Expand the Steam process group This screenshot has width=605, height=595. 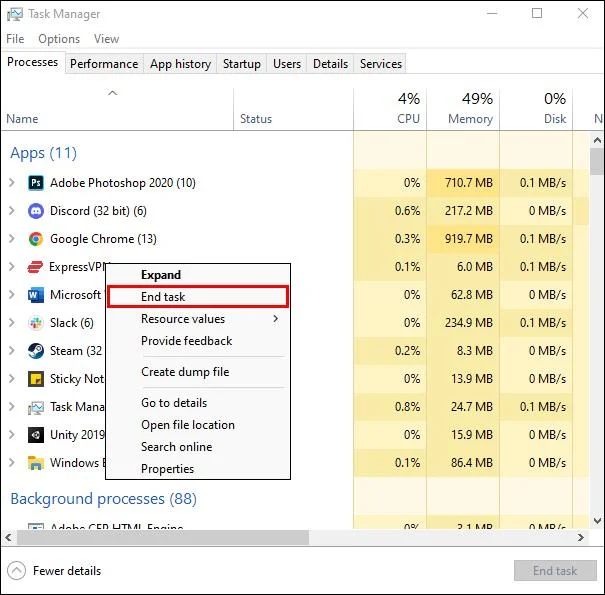click(x=12, y=351)
